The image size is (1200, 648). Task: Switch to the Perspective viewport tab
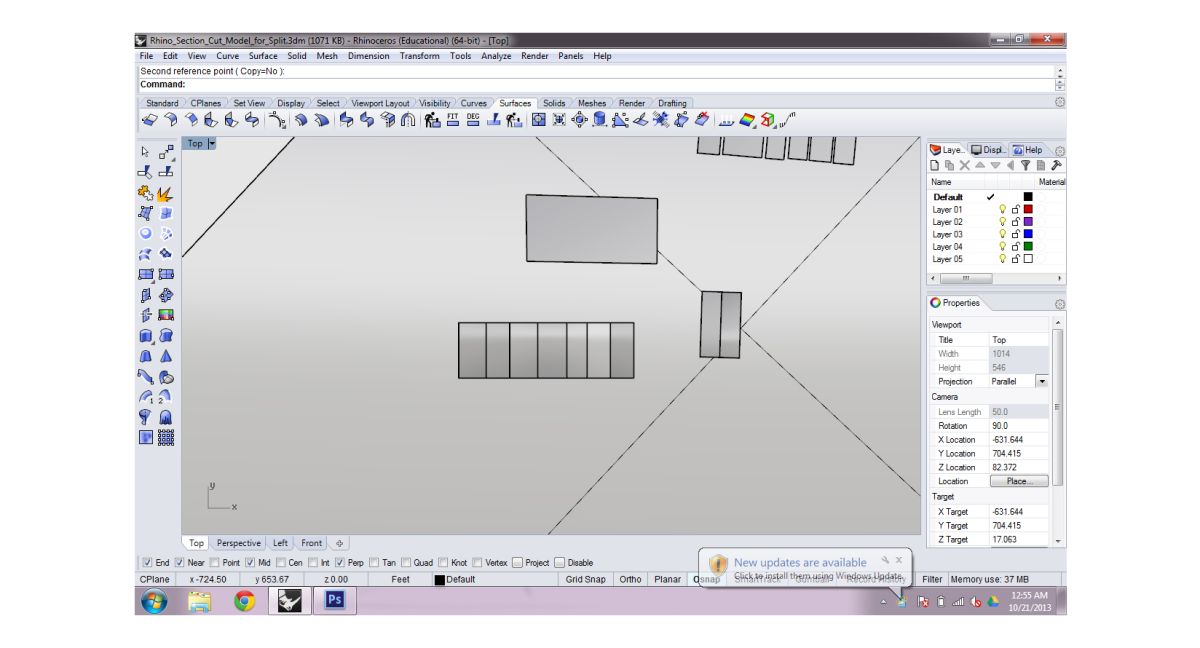pos(239,543)
